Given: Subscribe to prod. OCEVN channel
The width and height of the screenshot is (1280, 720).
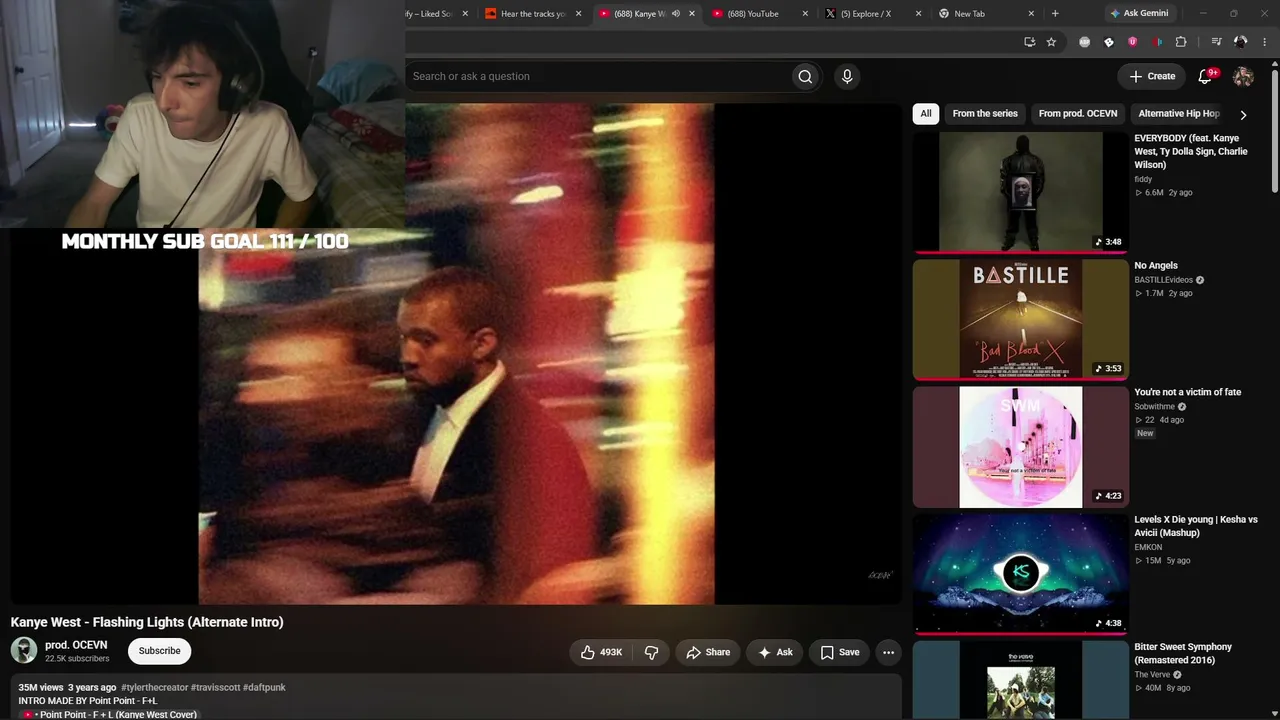Looking at the screenshot, I should [160, 651].
